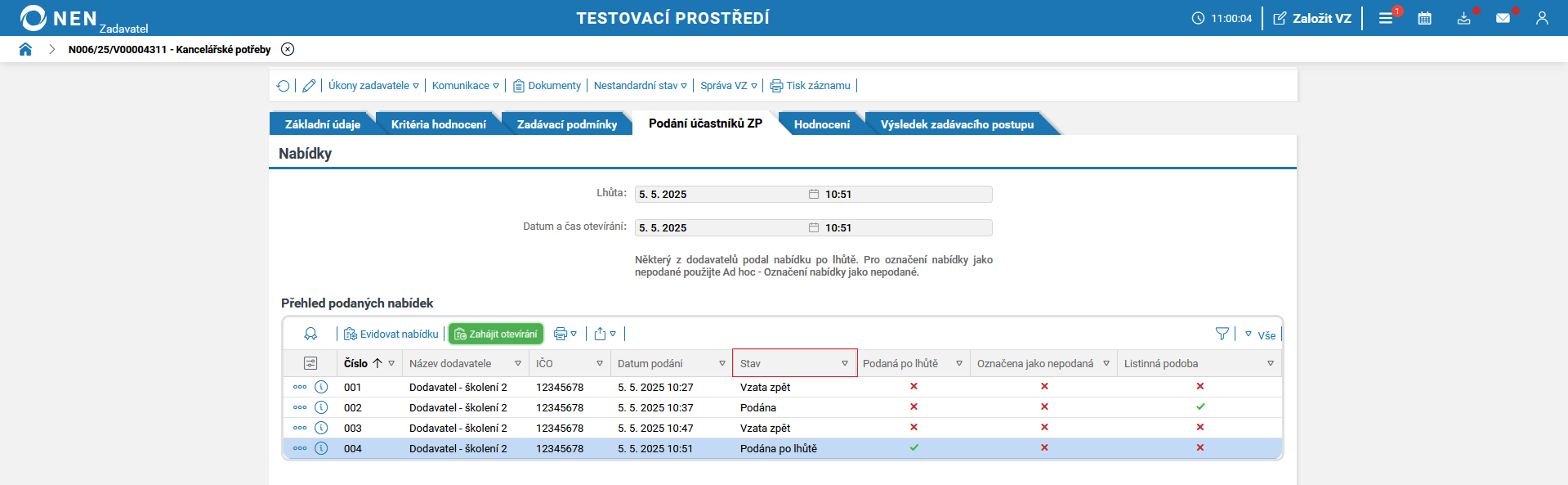
Task: Click the clock time 11:00:04
Action: pos(1222,18)
